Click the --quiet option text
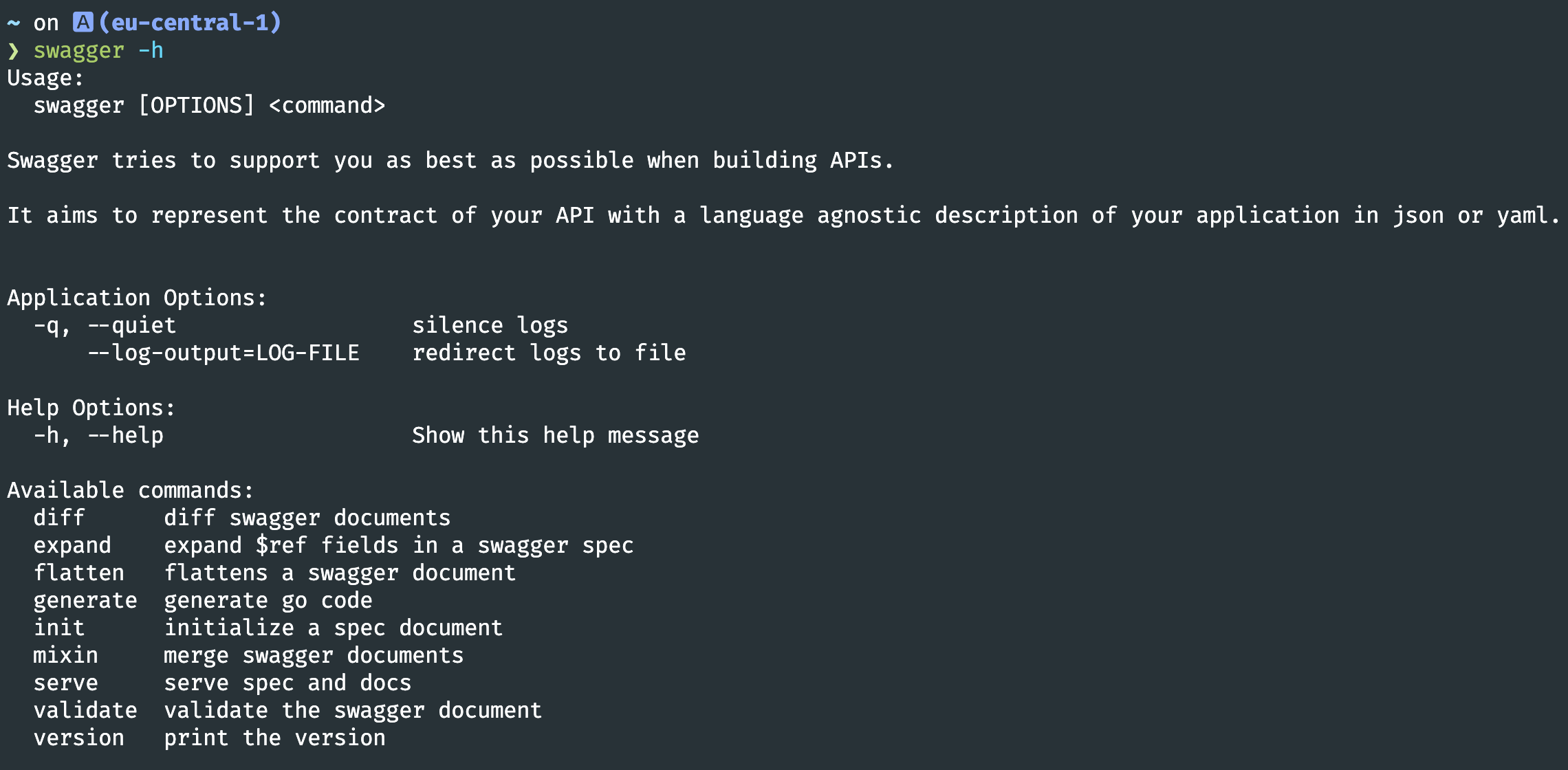 tap(132, 325)
